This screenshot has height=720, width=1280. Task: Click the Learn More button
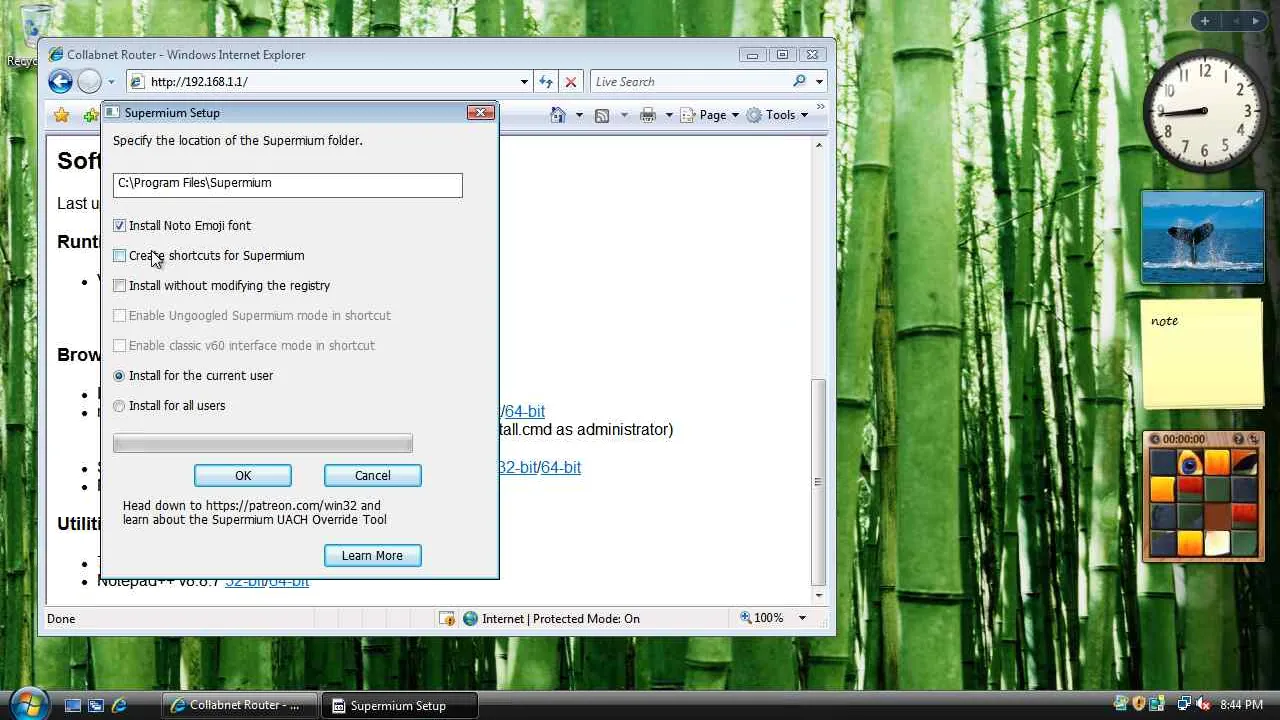tap(373, 556)
